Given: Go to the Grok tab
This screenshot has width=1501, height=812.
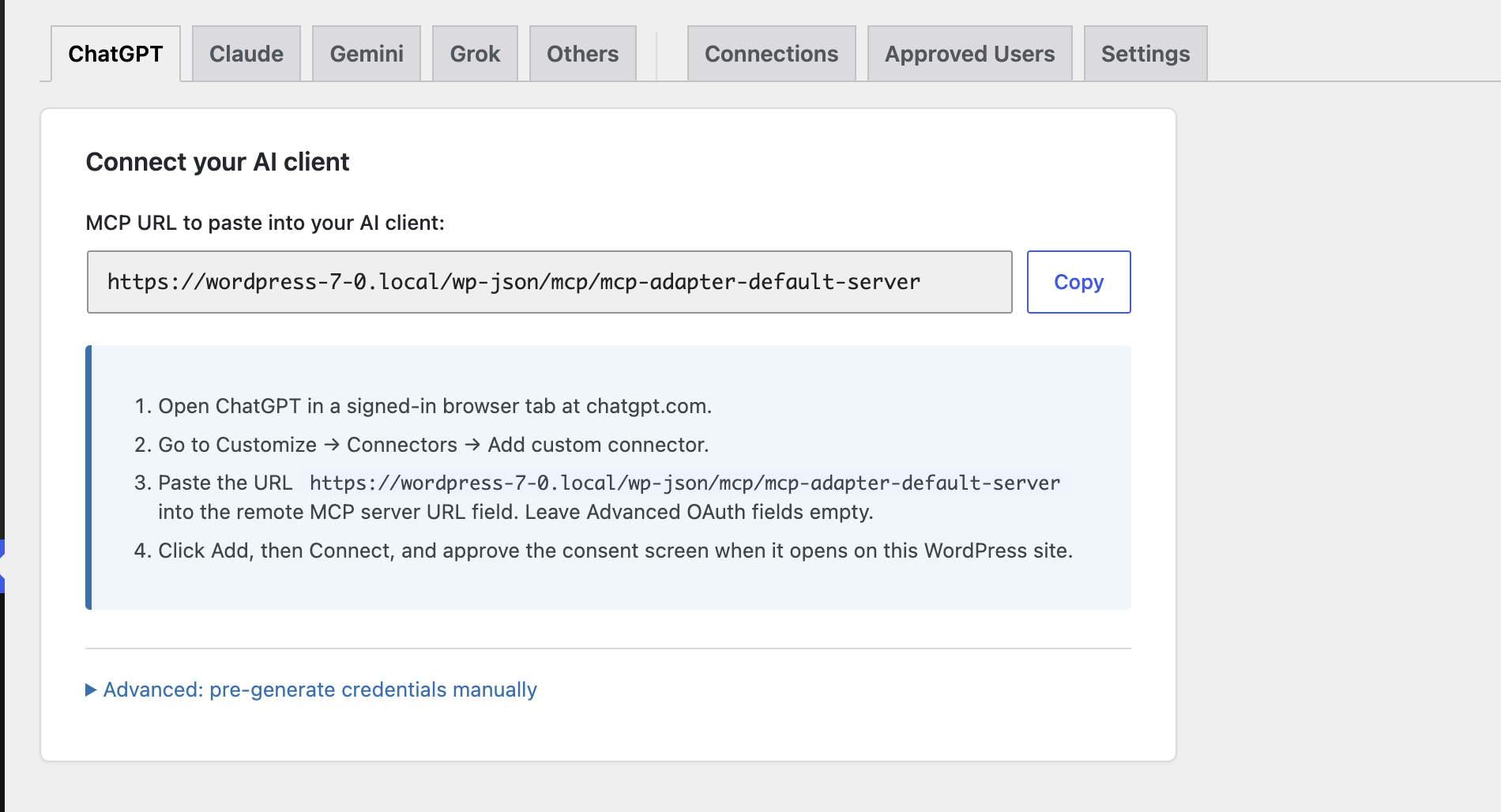Looking at the screenshot, I should point(475,54).
